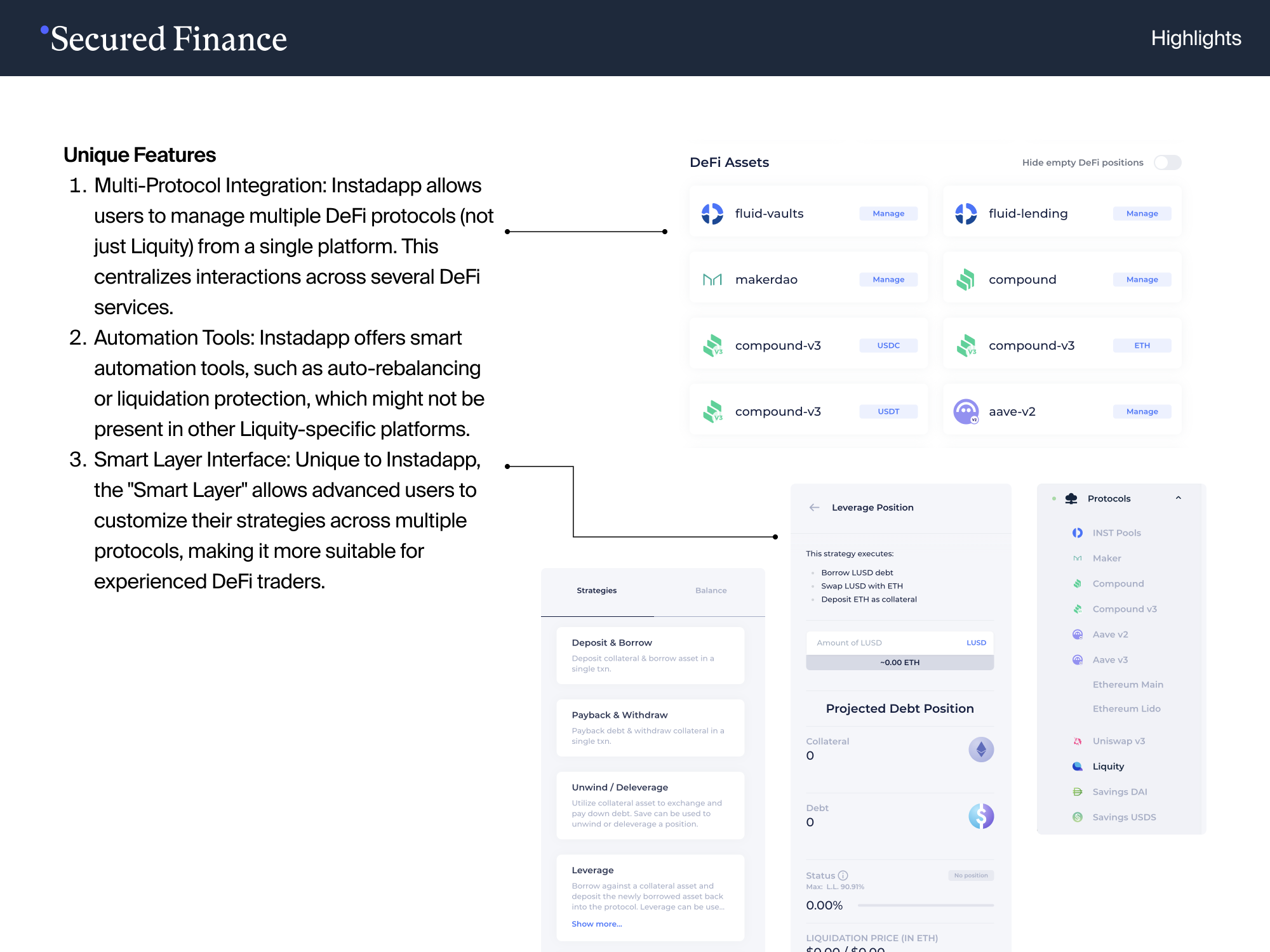
Task: Collapse the Protocols section chevron
Action: [1179, 498]
